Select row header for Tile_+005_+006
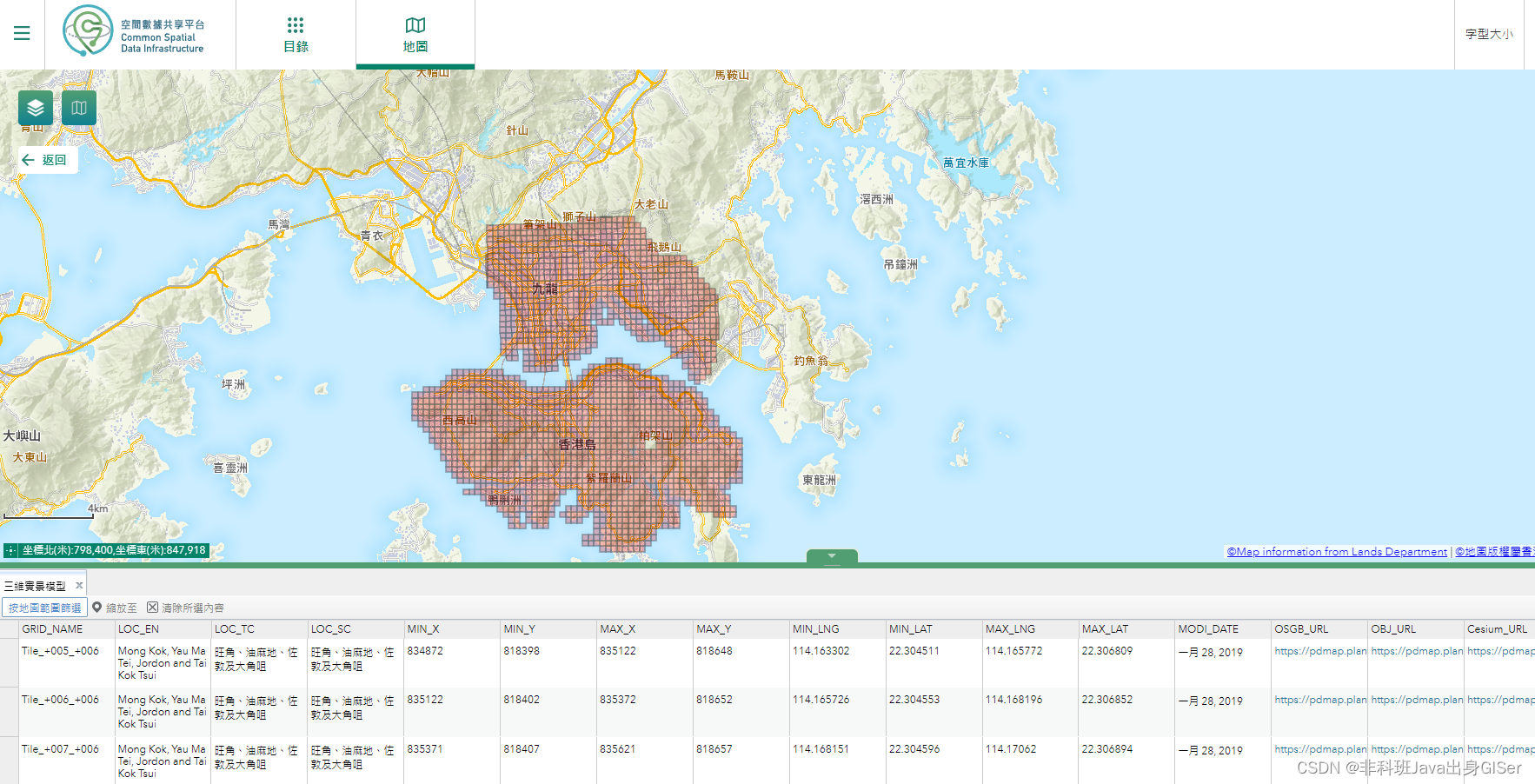The width and height of the screenshot is (1535, 784). tap(10, 663)
